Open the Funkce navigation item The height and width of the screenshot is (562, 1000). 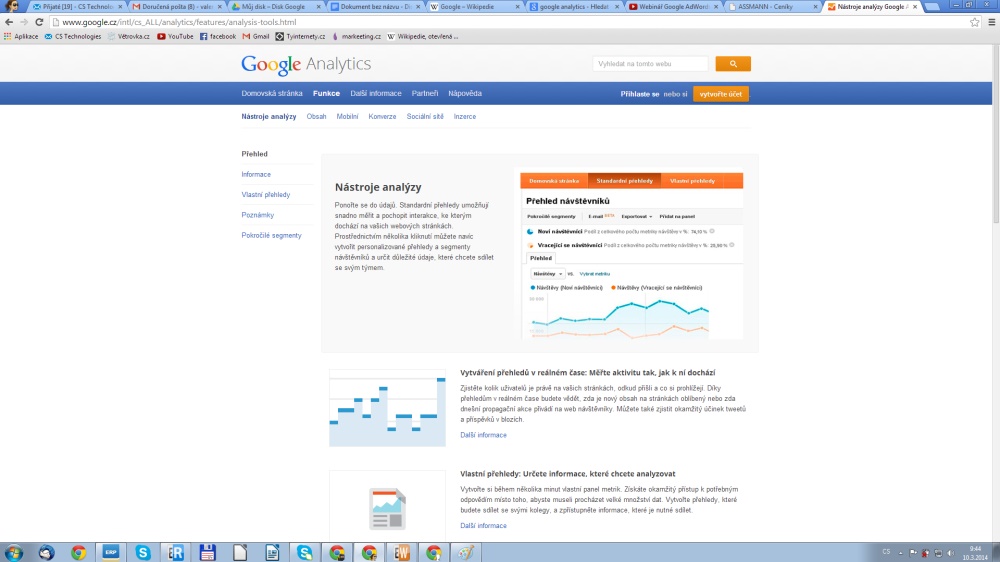click(327, 93)
